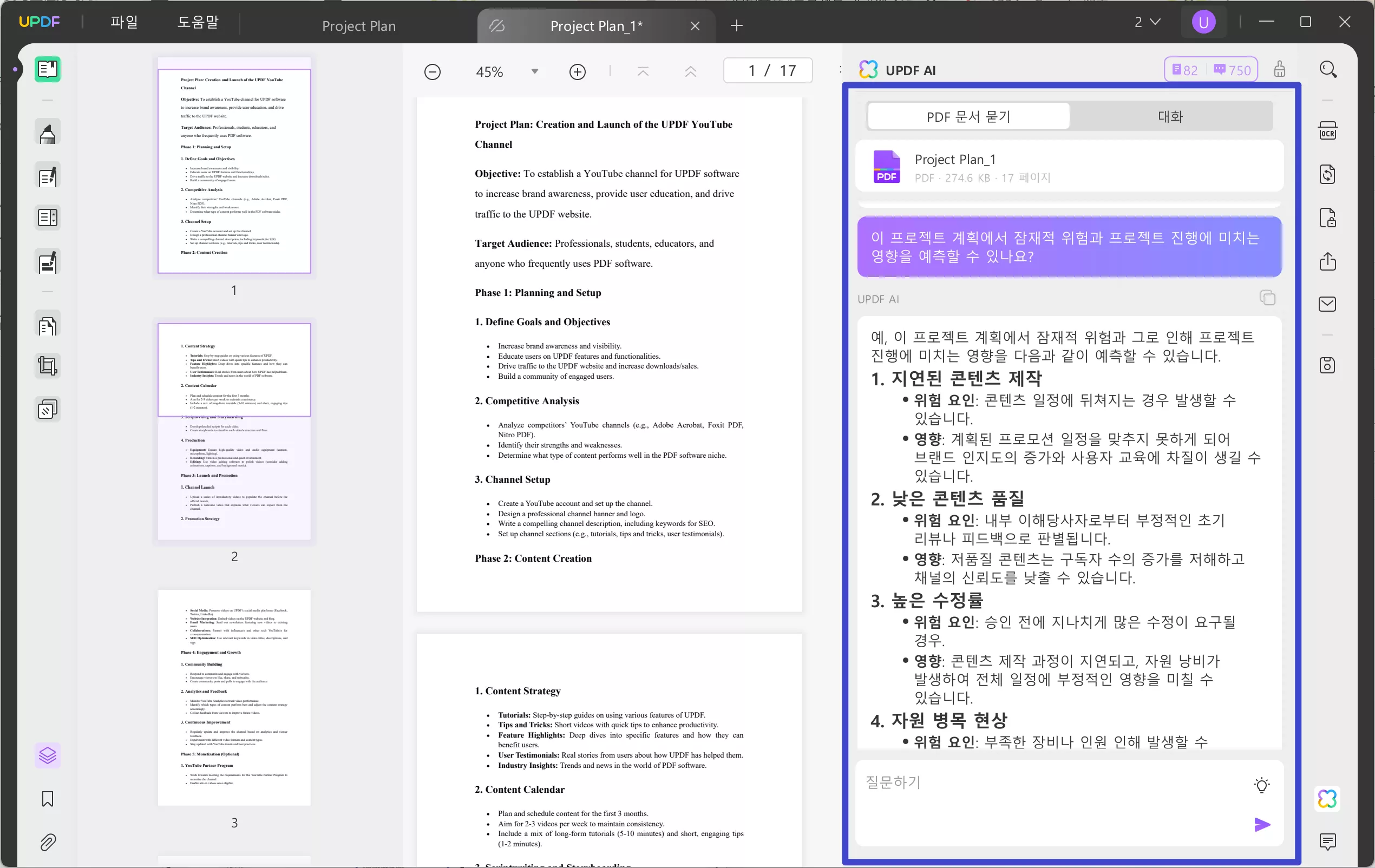The image size is (1375, 868).
Task: Close the Project Plan_1 tab
Action: [x=695, y=27]
